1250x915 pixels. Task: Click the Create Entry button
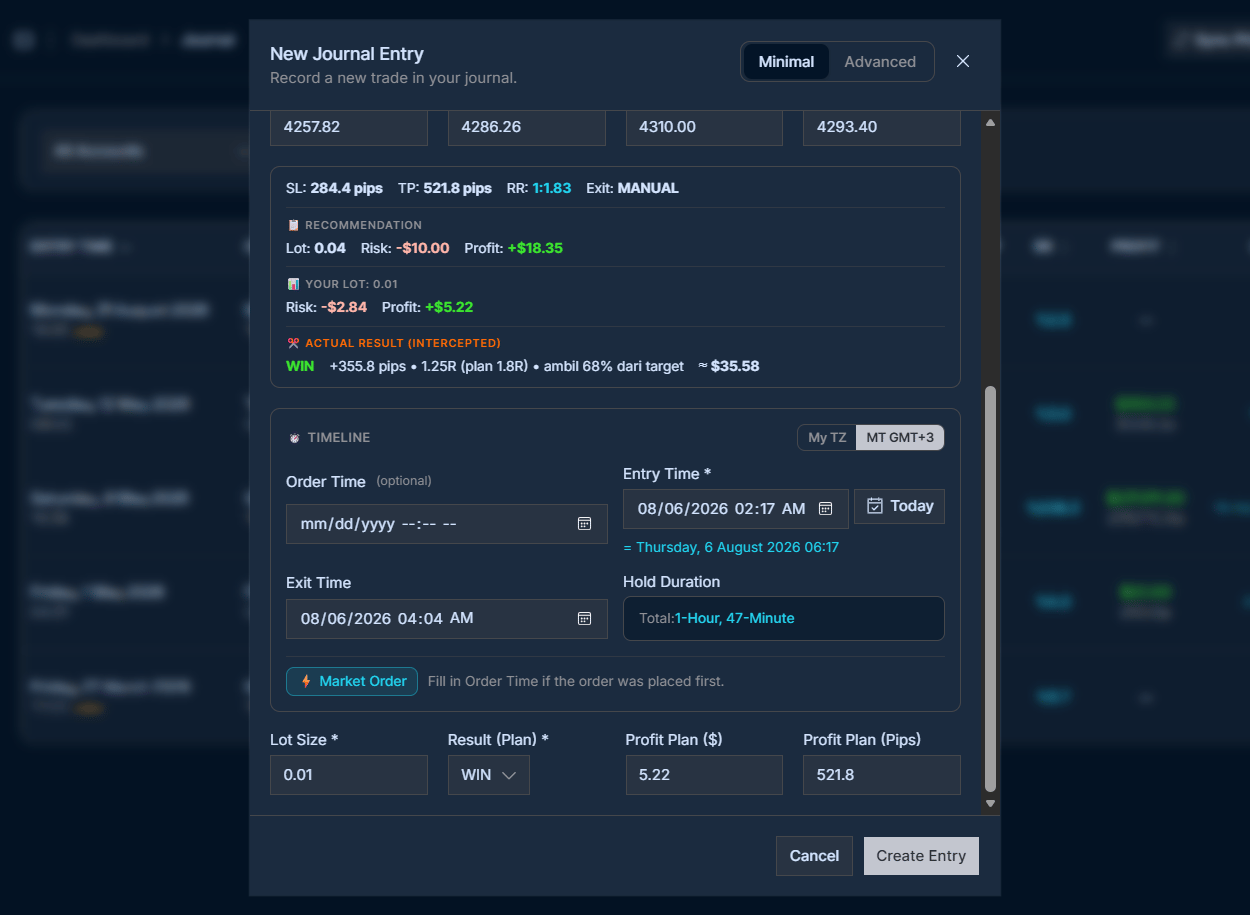pyautogui.click(x=921, y=856)
